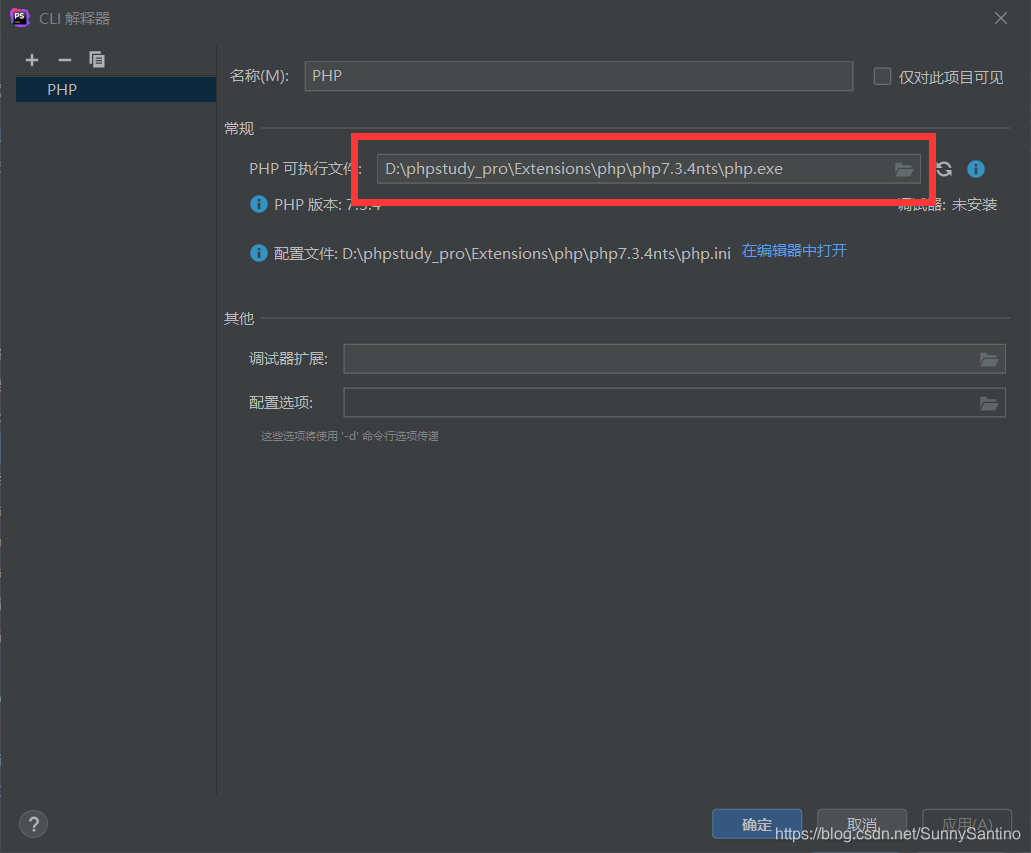
Task: Open help from the question mark icon
Action: tap(33, 823)
